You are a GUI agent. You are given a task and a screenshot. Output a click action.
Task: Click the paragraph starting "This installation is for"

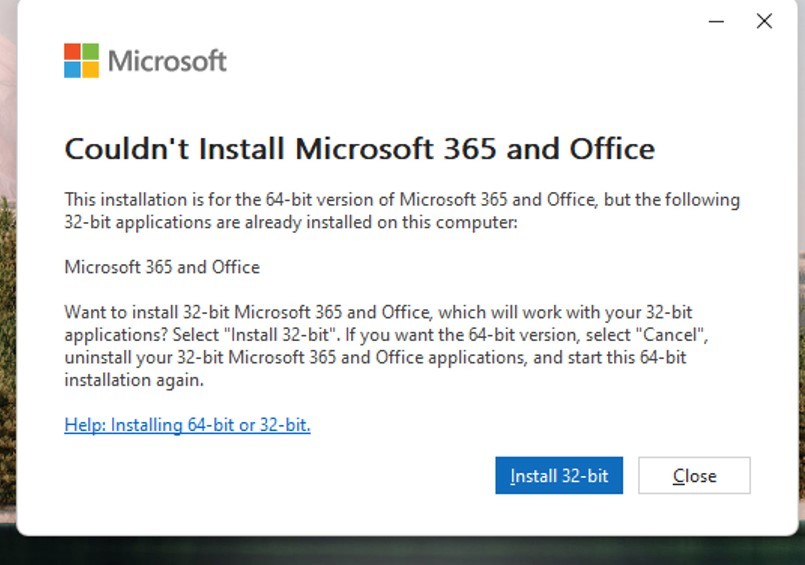point(402,210)
